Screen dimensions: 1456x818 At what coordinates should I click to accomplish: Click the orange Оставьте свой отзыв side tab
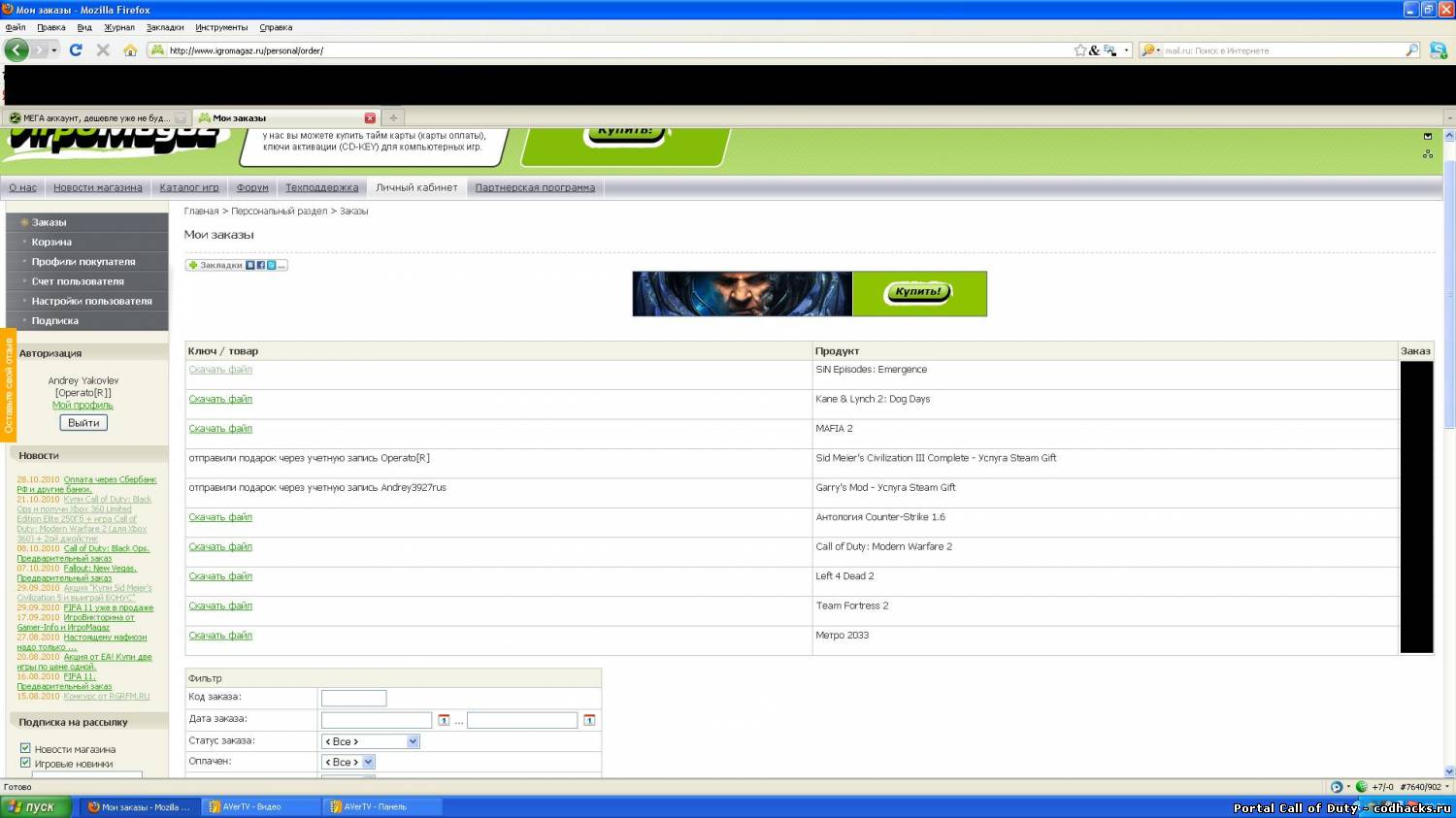point(9,385)
